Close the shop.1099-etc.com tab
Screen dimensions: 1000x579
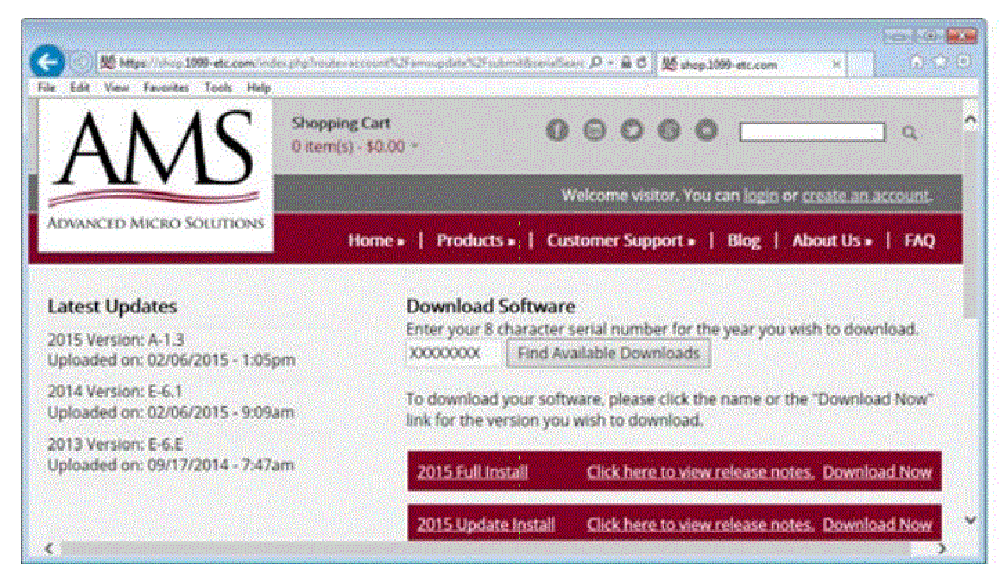click(836, 64)
